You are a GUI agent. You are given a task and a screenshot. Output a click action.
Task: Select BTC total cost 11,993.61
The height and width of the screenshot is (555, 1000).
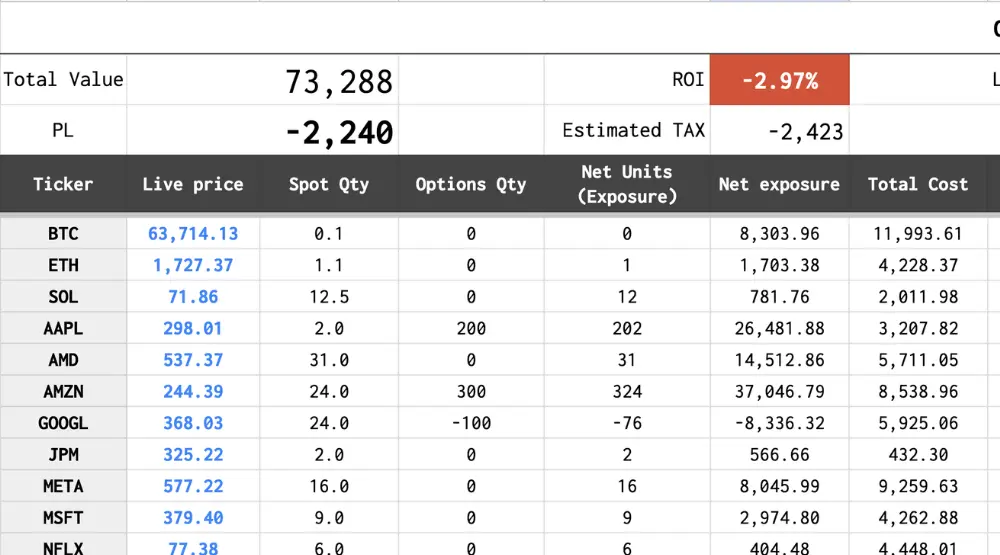[918, 233]
